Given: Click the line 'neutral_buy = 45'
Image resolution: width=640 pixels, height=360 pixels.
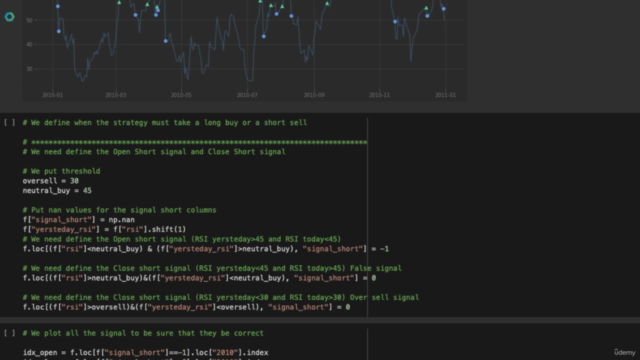Looking at the screenshot, I should click(x=57, y=191).
